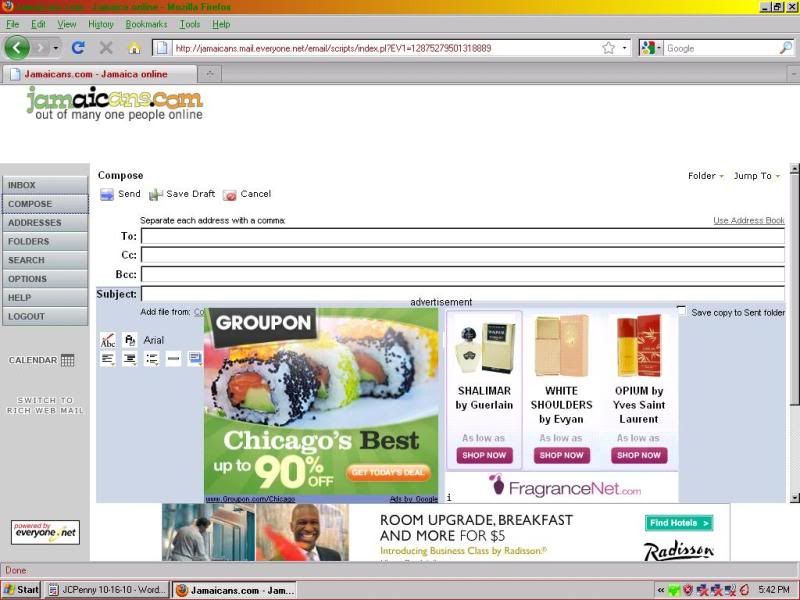Click the center alignment icon

point(130,359)
